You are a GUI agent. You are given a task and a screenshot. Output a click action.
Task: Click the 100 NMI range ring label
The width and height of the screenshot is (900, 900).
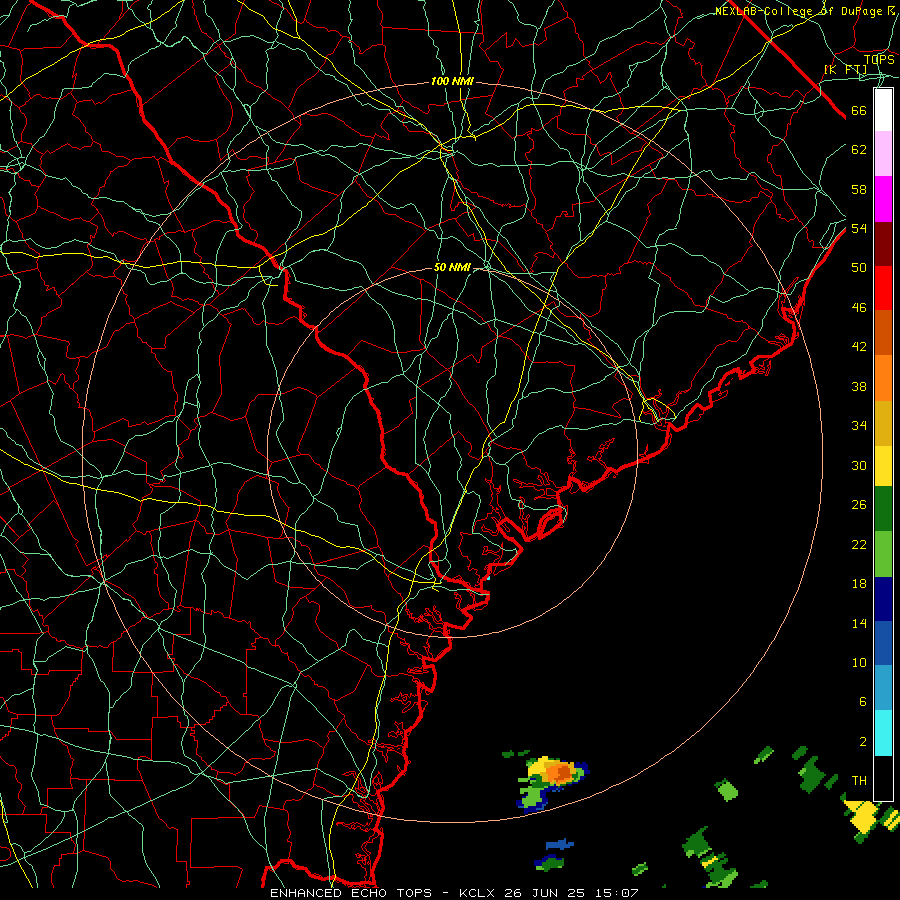point(452,82)
